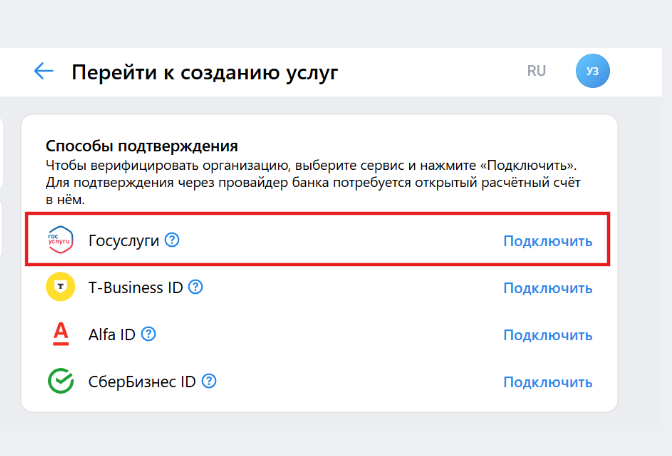Connect the Госуслуги verification method

click(x=548, y=241)
